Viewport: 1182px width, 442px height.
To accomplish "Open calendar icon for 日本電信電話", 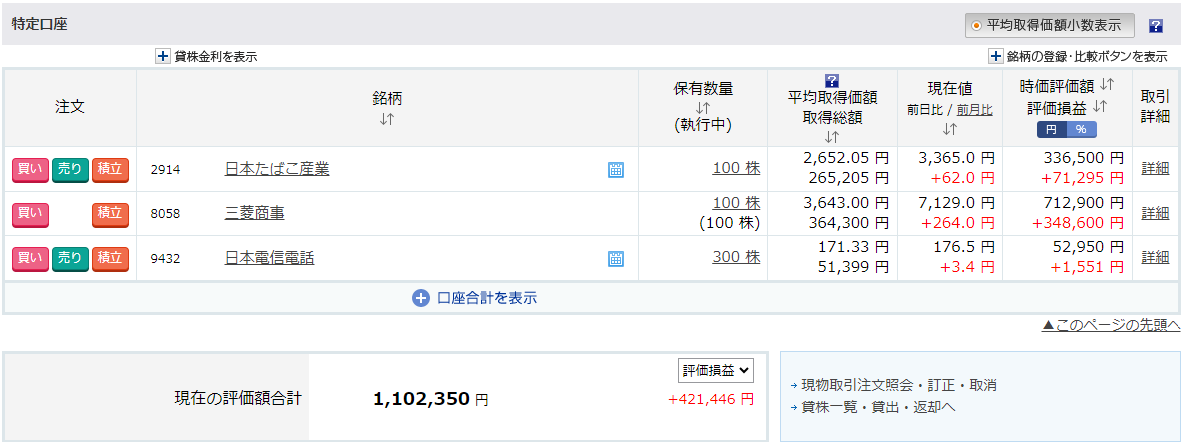I will pyautogui.click(x=615, y=259).
